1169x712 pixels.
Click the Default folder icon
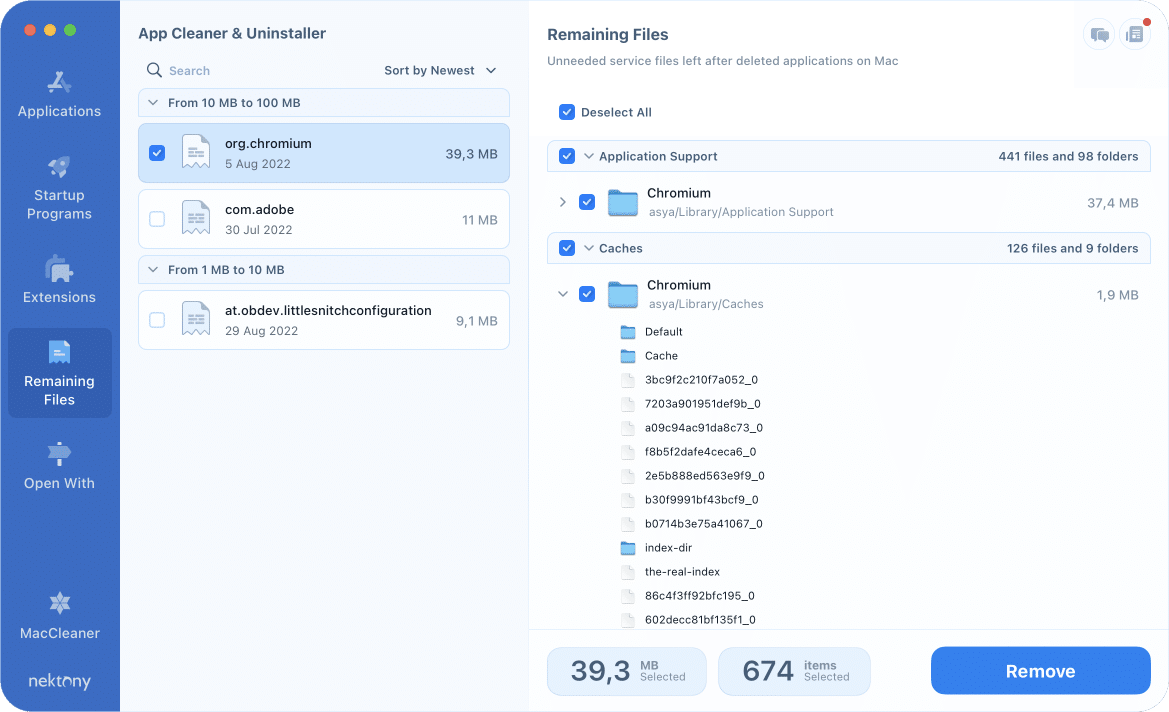pos(628,332)
